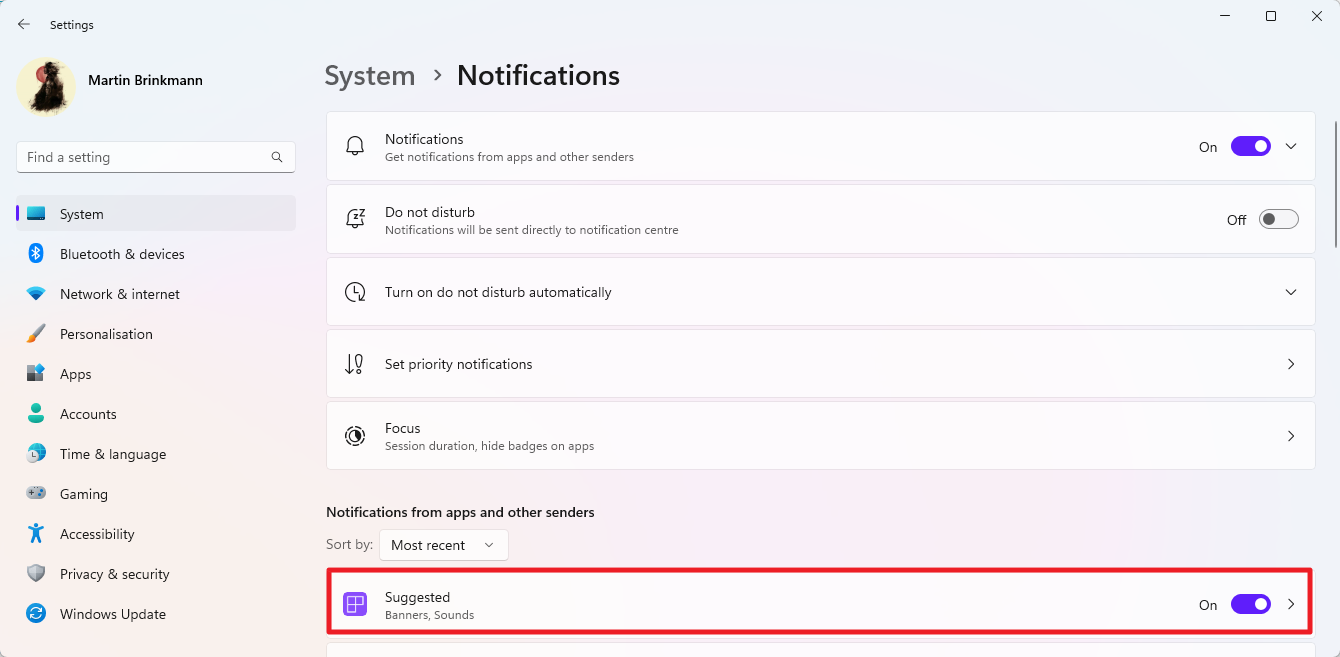Turn off the Notifications toggle
The width and height of the screenshot is (1340, 657).
click(1250, 146)
